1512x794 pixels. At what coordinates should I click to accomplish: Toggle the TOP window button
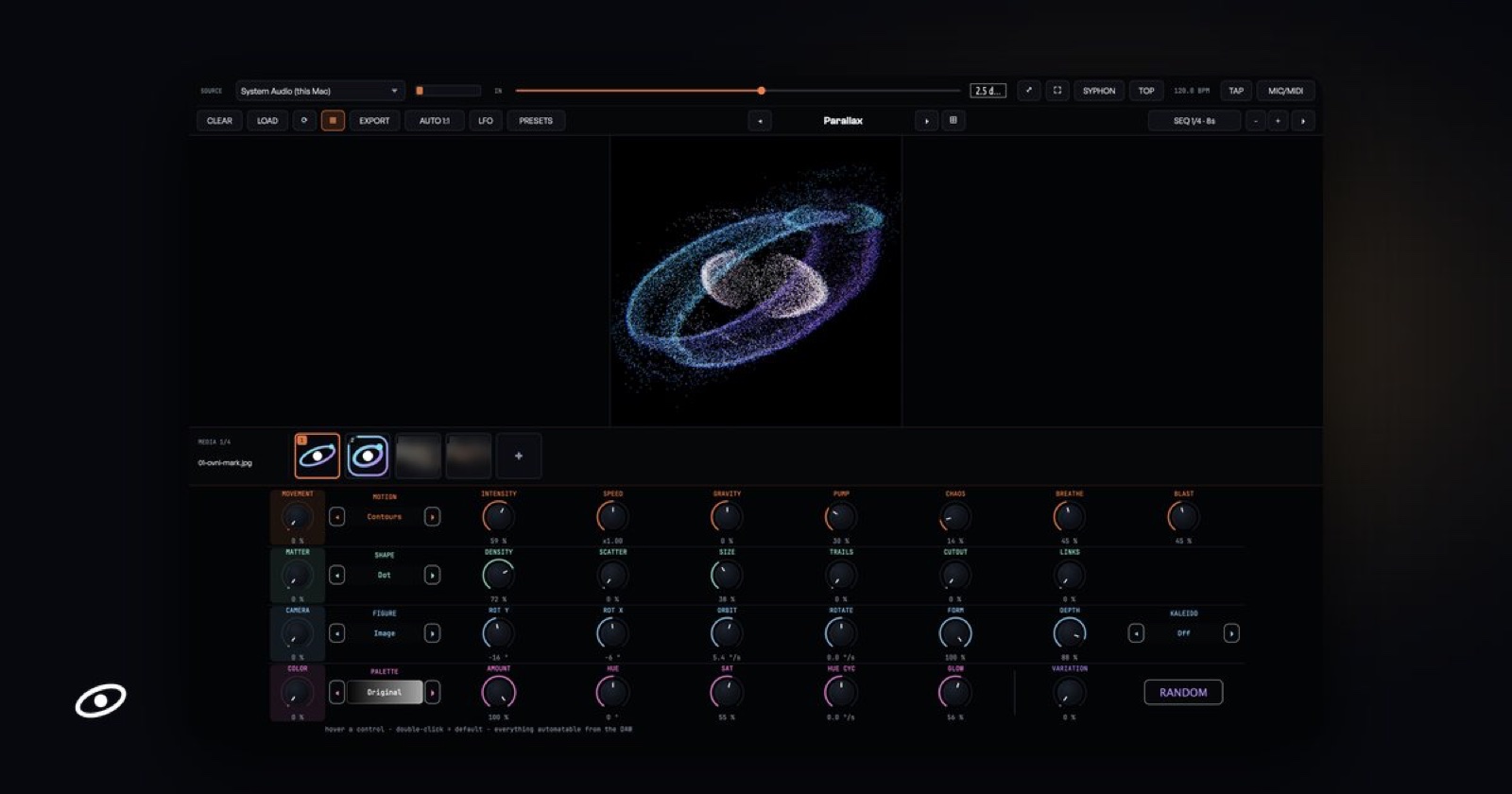(1146, 91)
